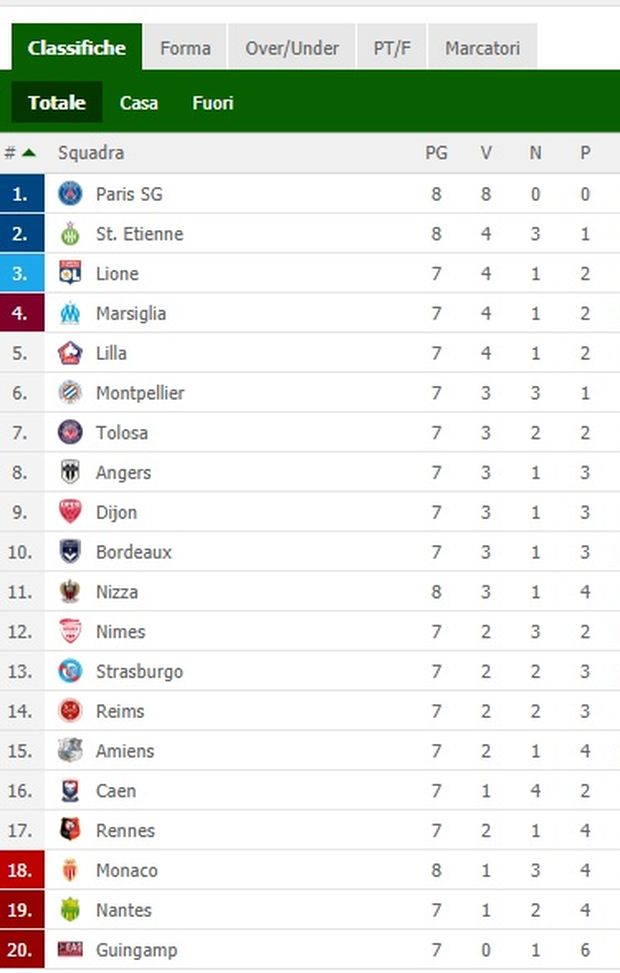
Task: Click the Nantes team logo
Action: [x=70, y=910]
